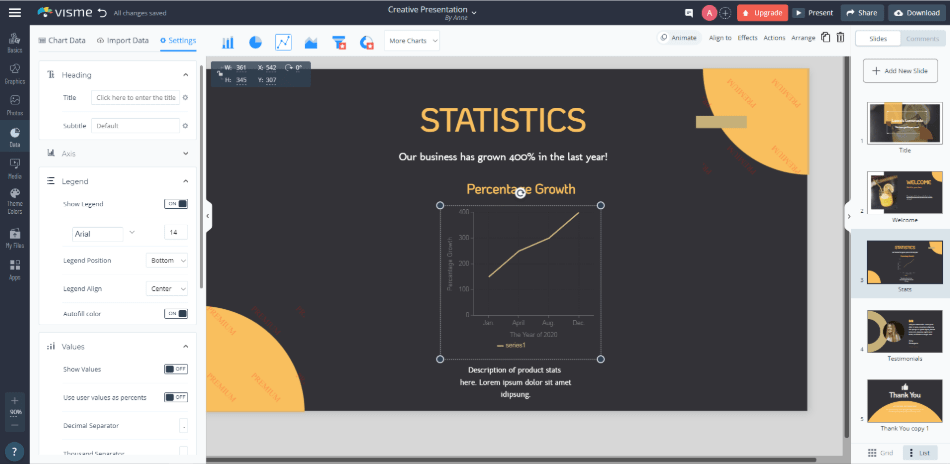Switch to the Chart Data tab

tap(62, 41)
